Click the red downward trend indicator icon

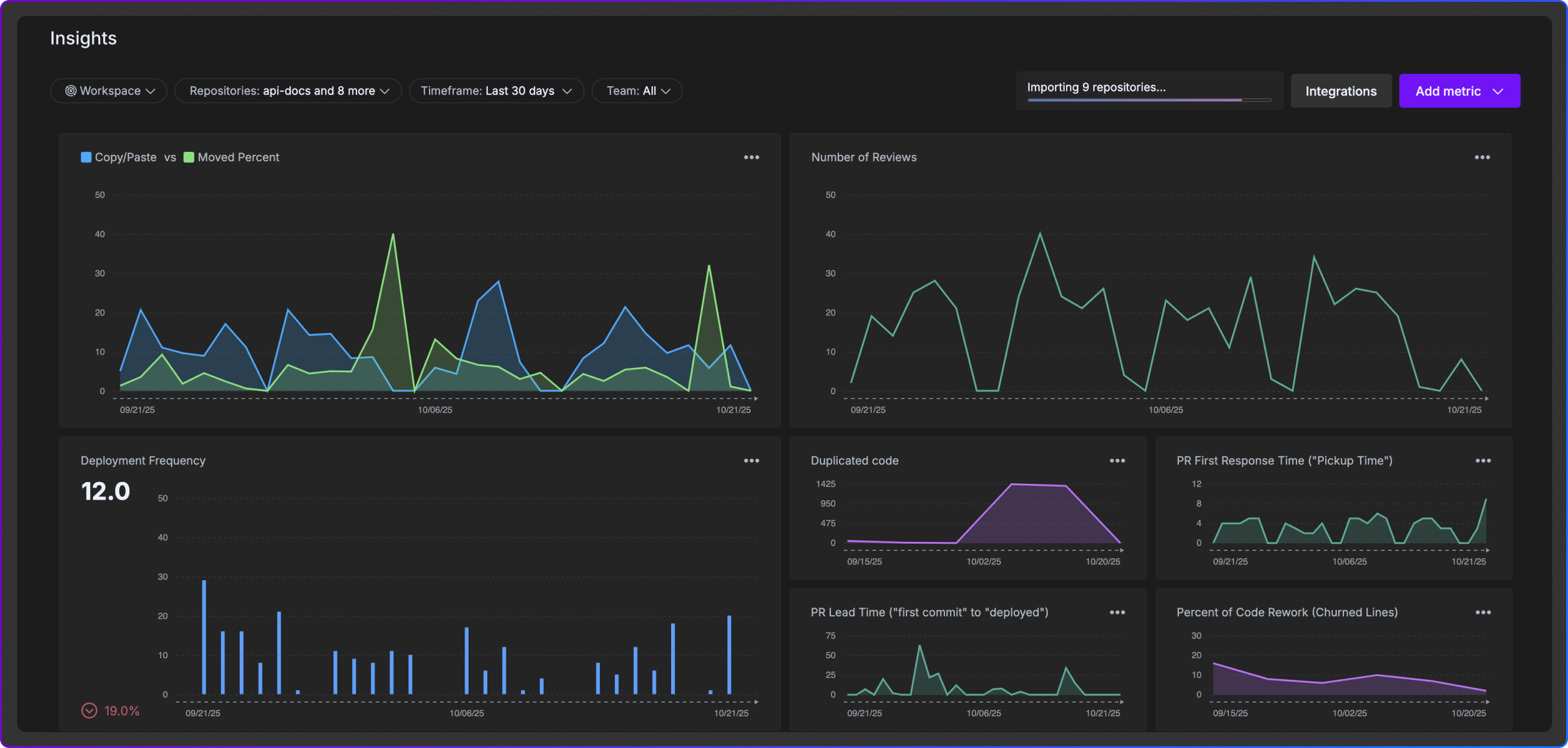[x=89, y=711]
